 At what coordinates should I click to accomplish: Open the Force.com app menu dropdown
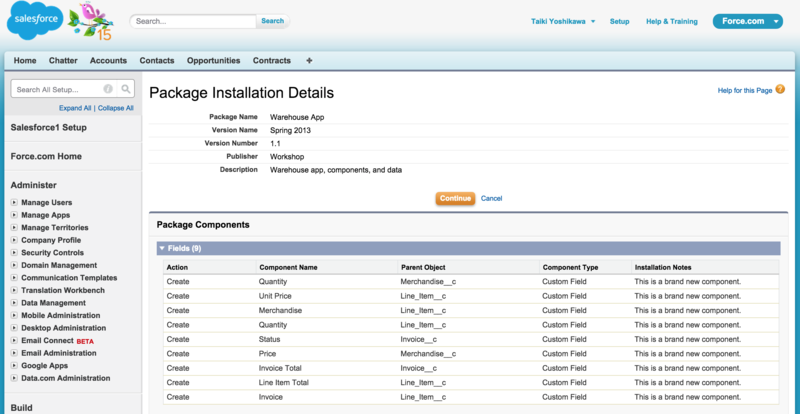pos(747,21)
